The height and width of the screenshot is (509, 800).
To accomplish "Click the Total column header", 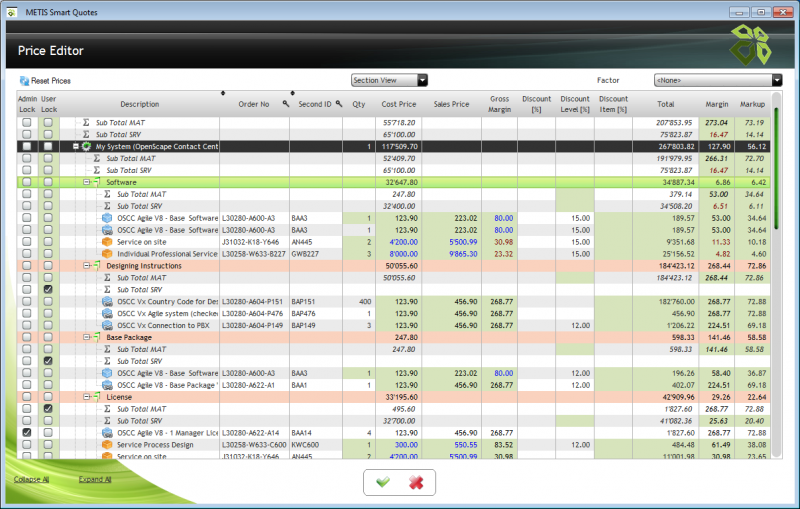I will point(665,104).
